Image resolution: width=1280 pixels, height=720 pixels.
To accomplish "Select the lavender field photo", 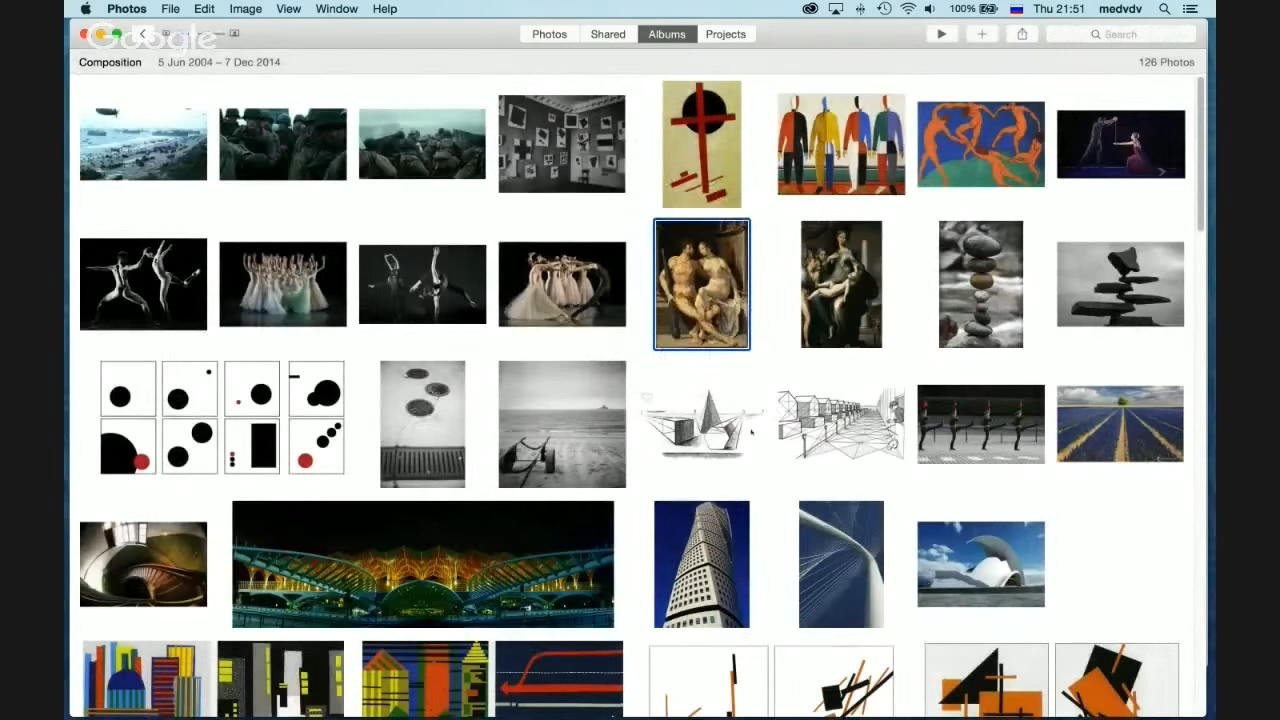I will pyautogui.click(x=1121, y=424).
